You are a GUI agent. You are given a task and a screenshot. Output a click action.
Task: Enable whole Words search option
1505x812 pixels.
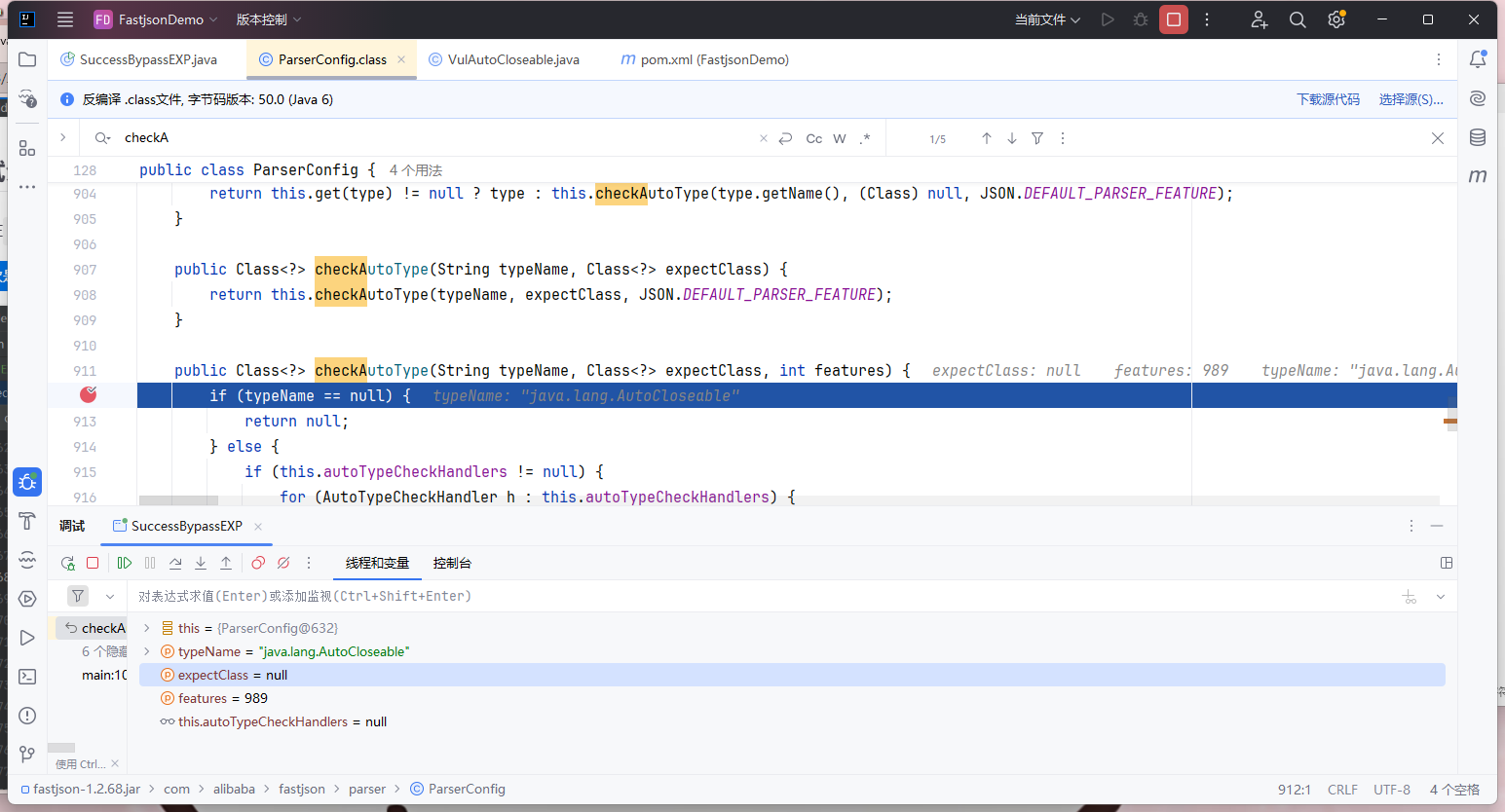839,138
